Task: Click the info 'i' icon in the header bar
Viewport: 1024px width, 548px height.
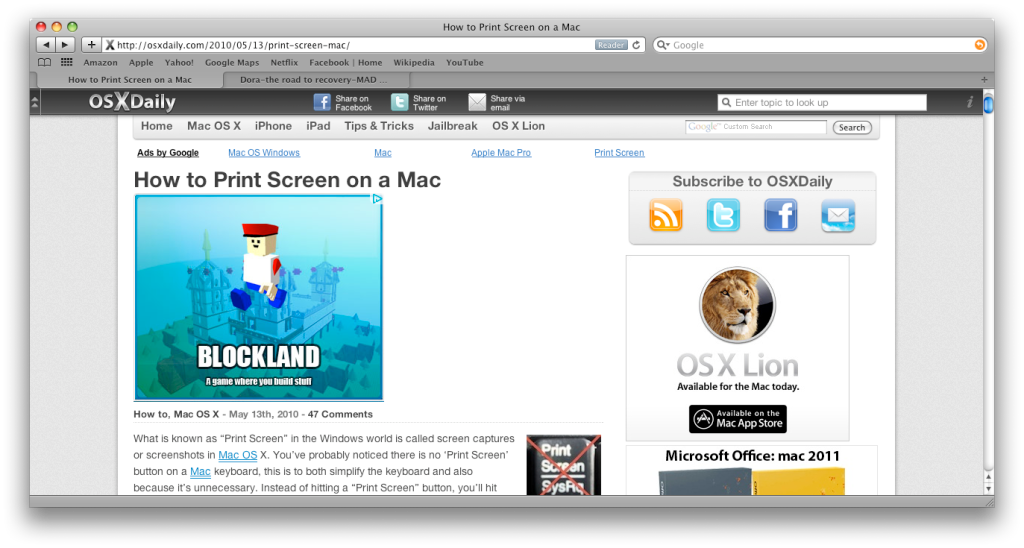Action: pos(970,102)
